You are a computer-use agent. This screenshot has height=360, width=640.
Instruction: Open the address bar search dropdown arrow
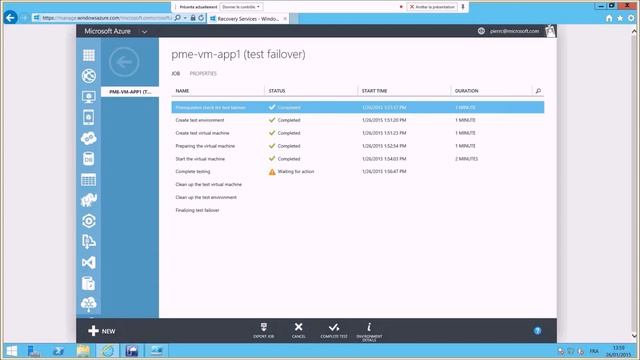pyautogui.click(x=185, y=18)
